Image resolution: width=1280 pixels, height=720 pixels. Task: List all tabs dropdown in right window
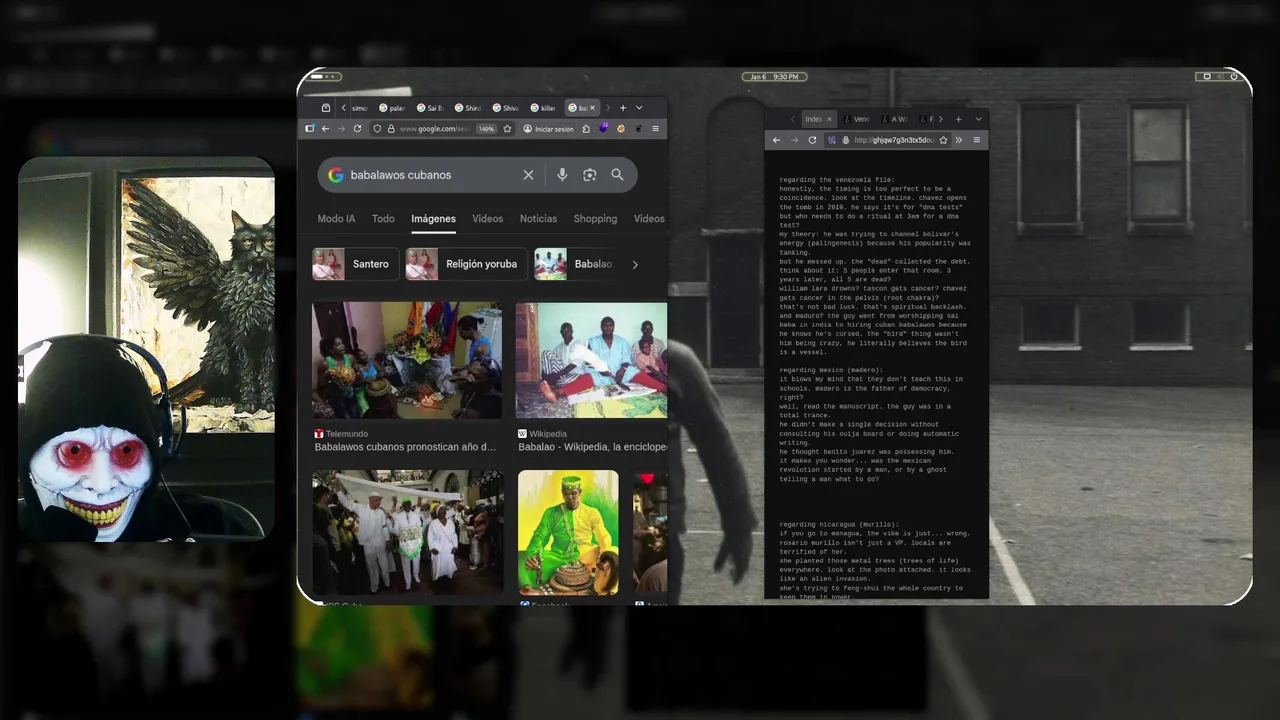coord(978,119)
